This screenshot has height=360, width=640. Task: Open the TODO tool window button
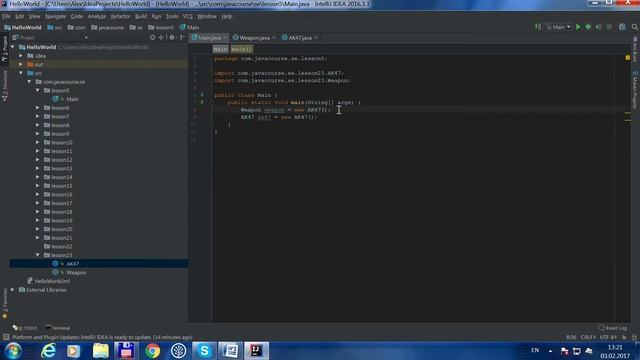pyautogui.click(x=24, y=328)
